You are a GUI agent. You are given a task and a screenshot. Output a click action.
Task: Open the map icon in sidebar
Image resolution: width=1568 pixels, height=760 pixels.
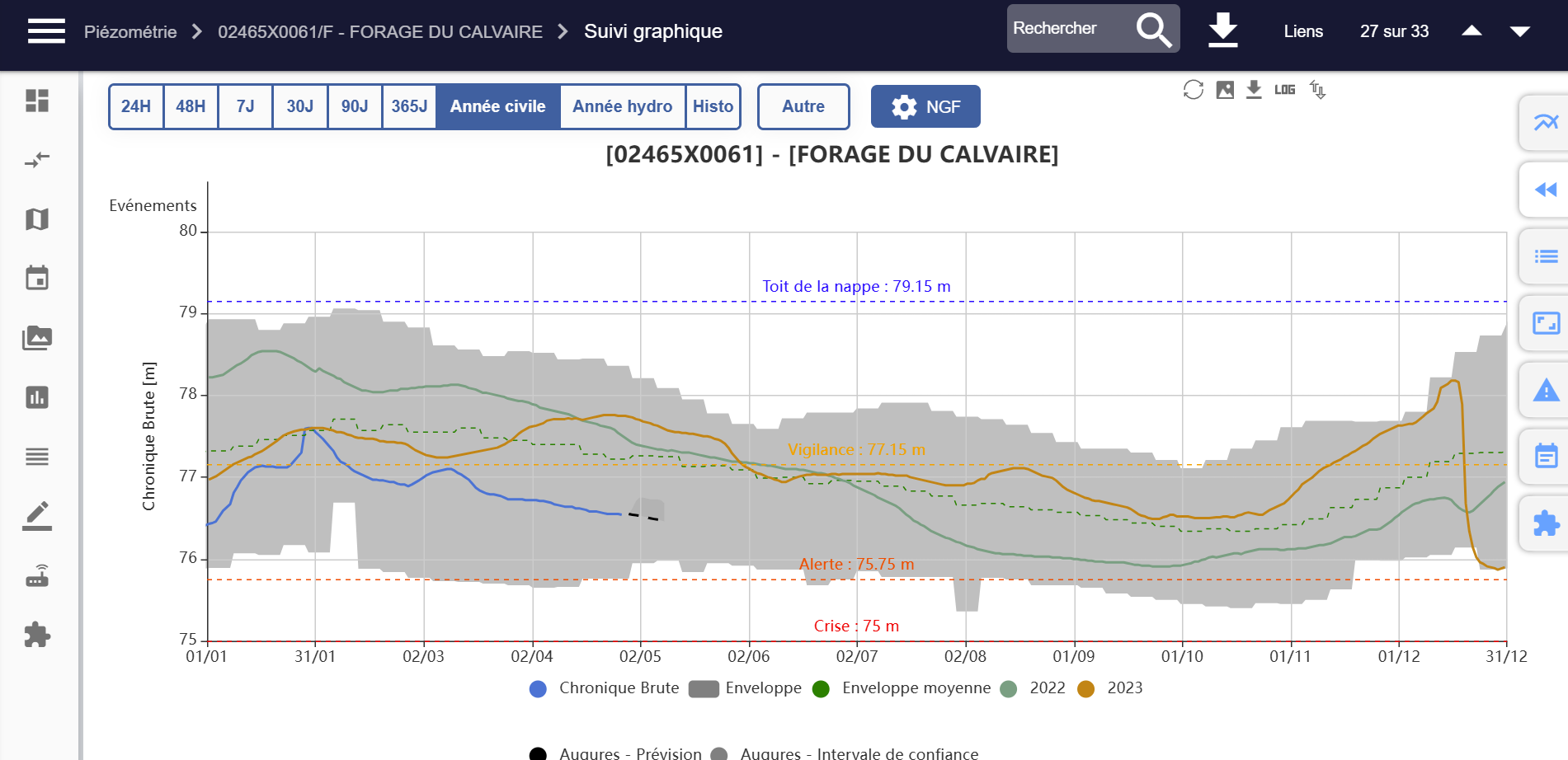click(37, 219)
